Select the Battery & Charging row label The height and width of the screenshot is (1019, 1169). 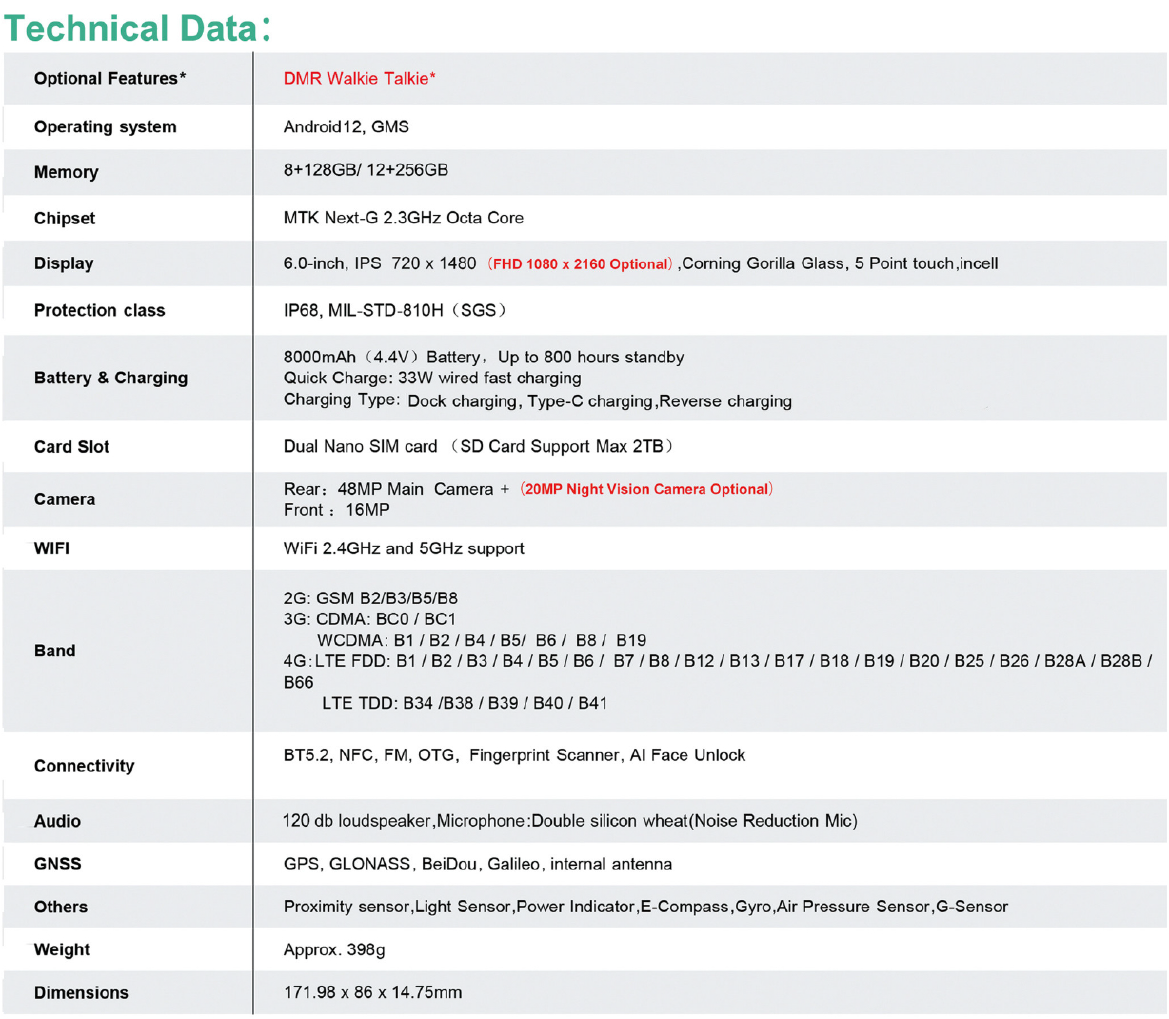pyautogui.click(x=111, y=378)
